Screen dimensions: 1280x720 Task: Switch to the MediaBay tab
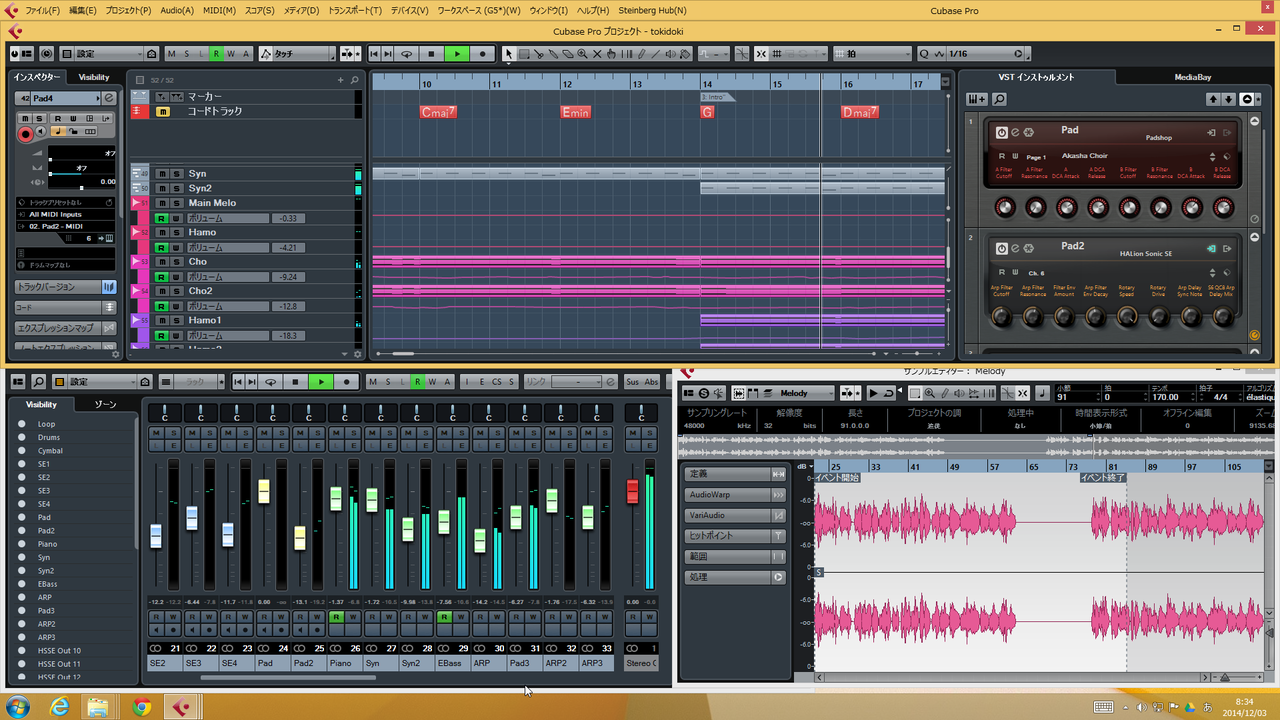click(1192, 77)
